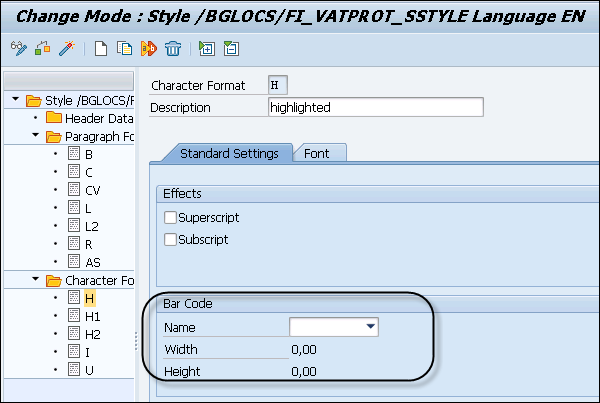Click the Collapse subtree toolbar icon
Screen dimensions: 600x403
click(x=231, y=48)
